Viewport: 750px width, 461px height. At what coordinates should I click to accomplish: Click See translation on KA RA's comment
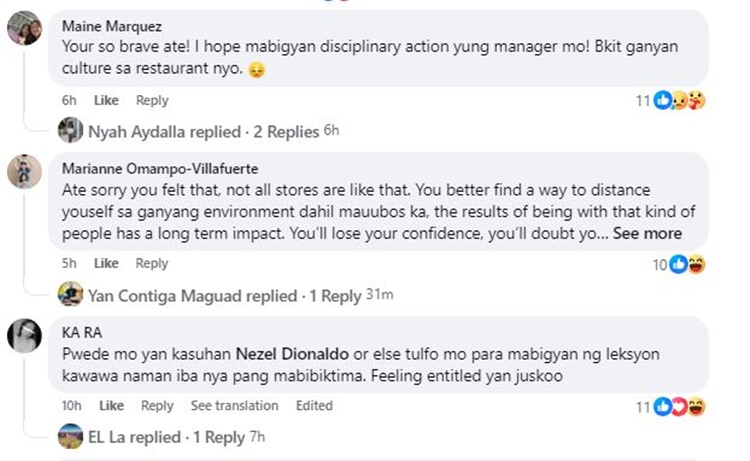234,406
